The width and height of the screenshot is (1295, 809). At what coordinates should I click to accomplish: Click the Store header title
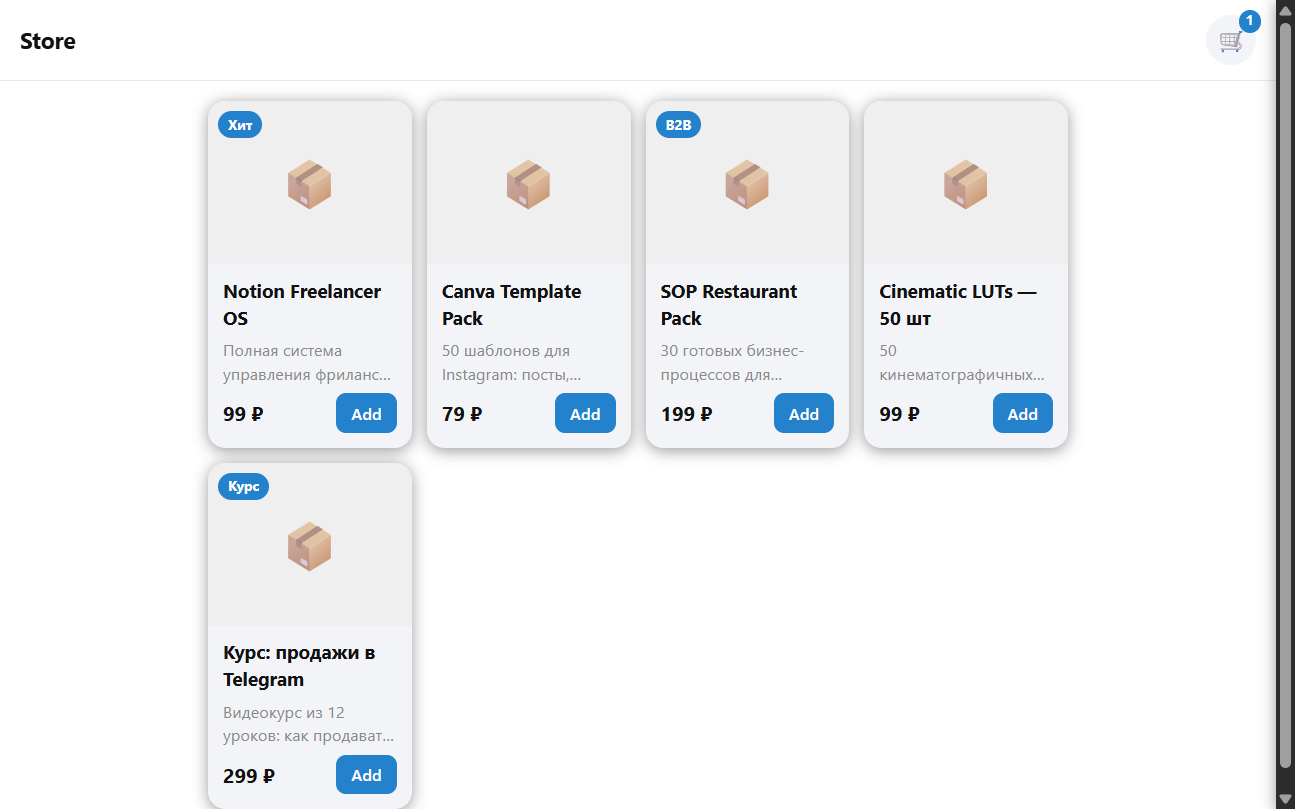[48, 41]
